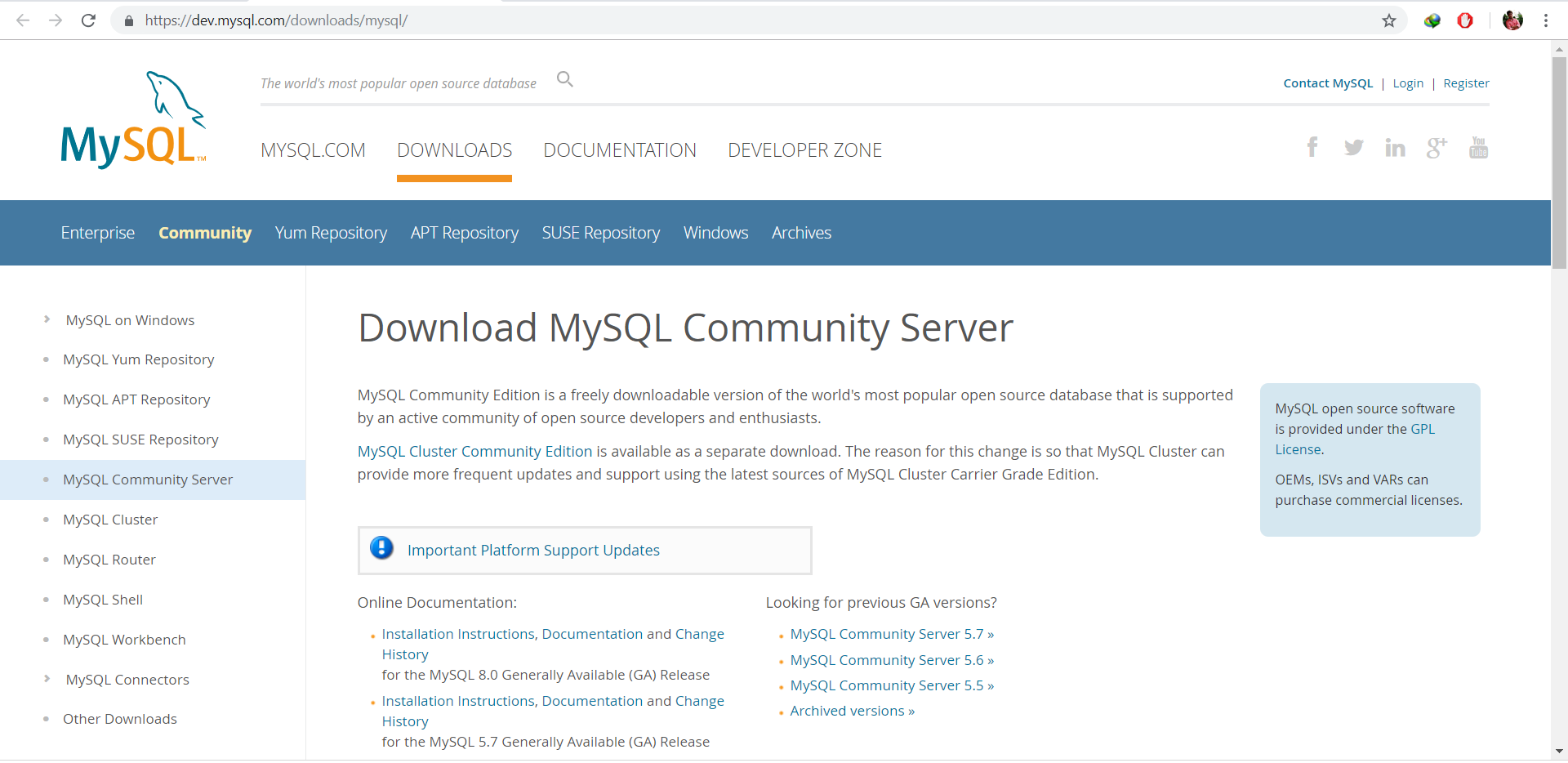Select the Community tab
Screen dimensions: 1568x763
point(205,233)
